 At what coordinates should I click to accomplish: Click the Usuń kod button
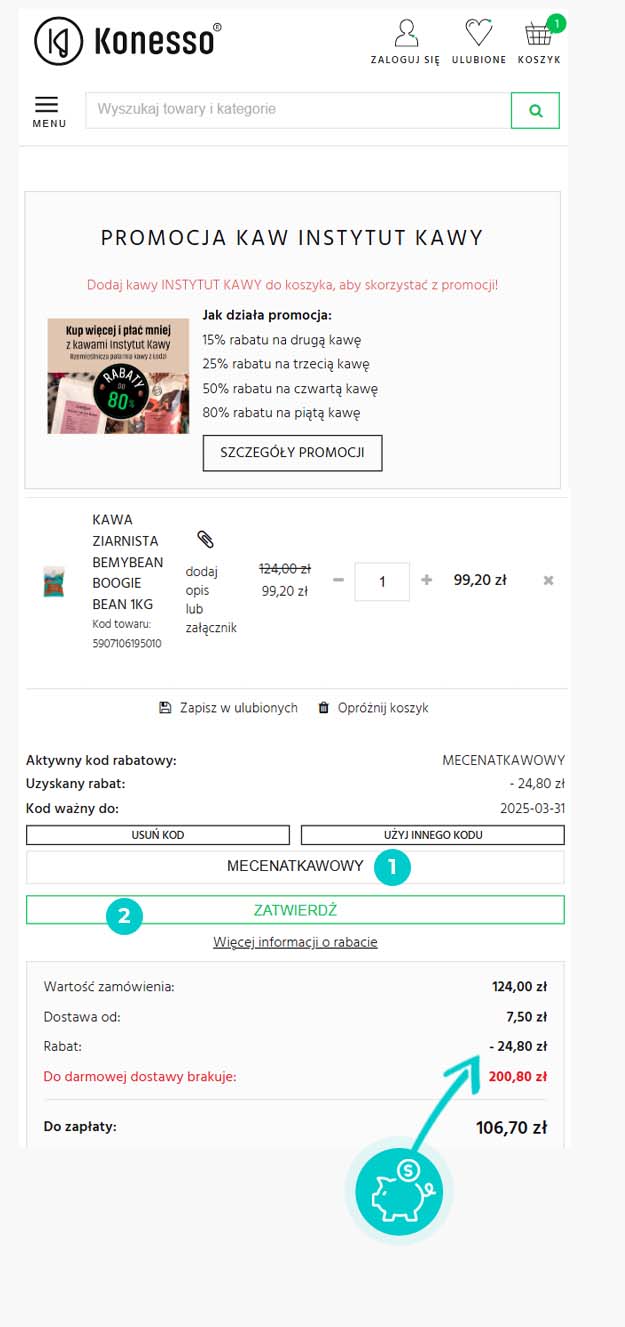[158, 835]
